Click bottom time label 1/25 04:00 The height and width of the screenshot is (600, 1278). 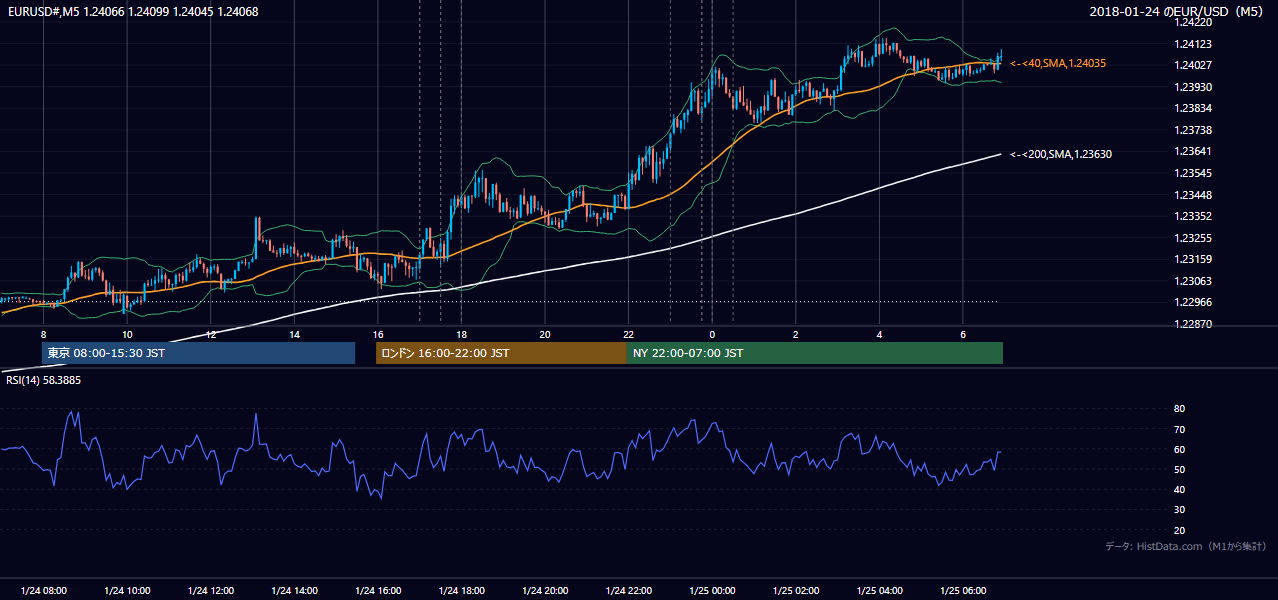click(x=879, y=591)
